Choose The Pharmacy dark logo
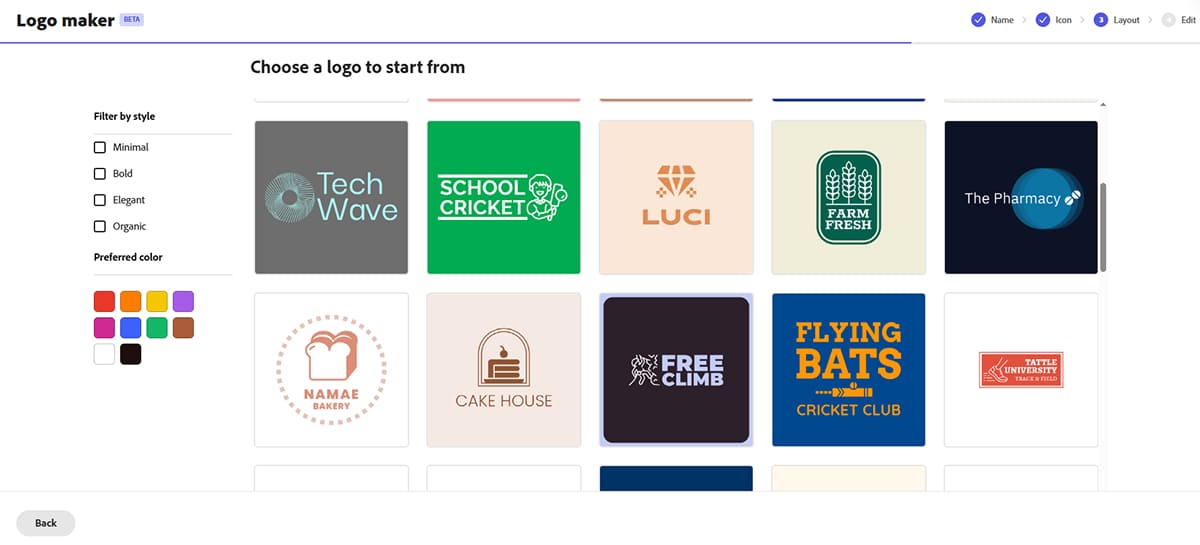Screen dimensions: 1200x545 click(1021, 197)
